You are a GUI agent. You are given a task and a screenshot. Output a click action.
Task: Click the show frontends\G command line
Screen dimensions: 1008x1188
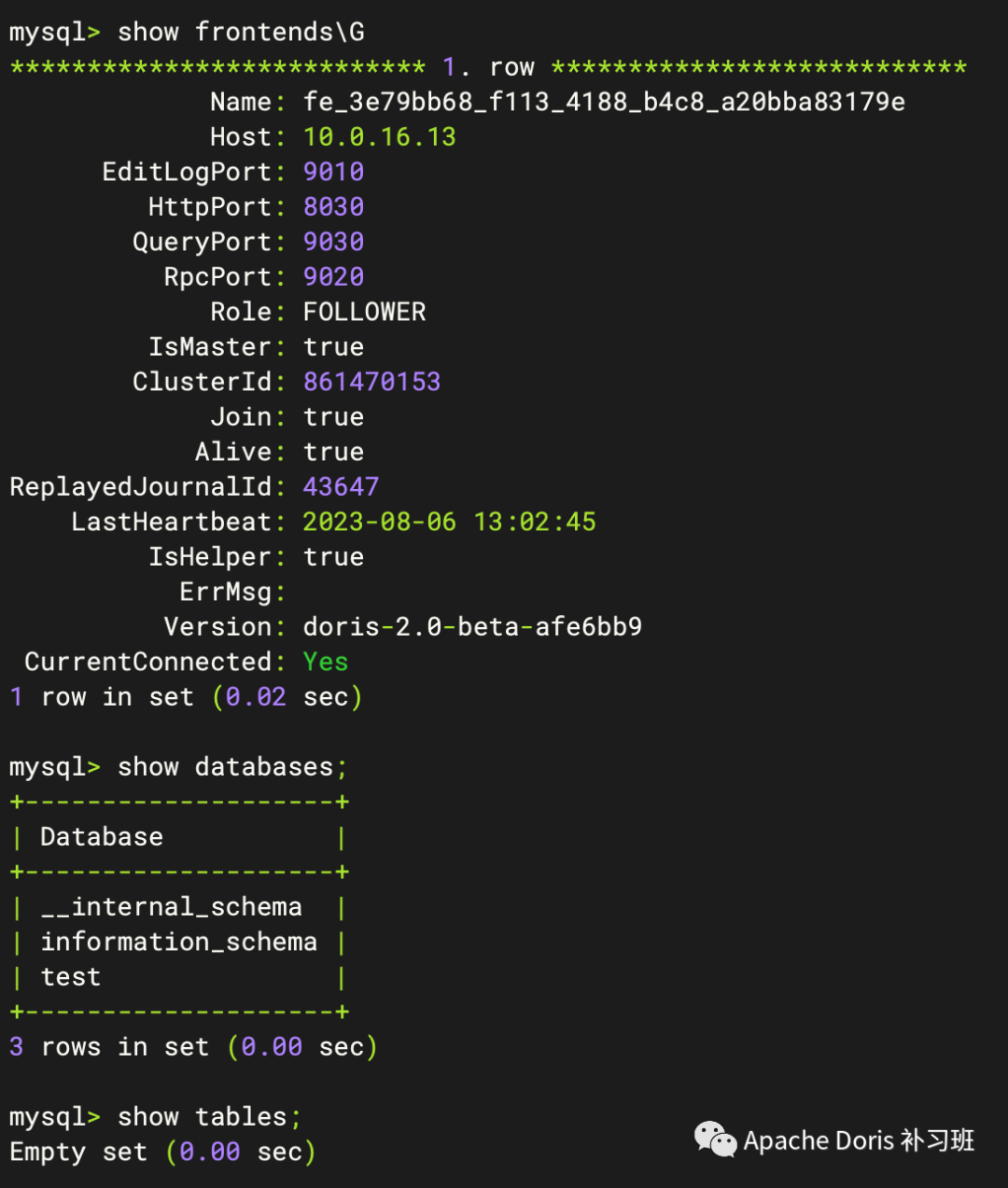point(241,32)
